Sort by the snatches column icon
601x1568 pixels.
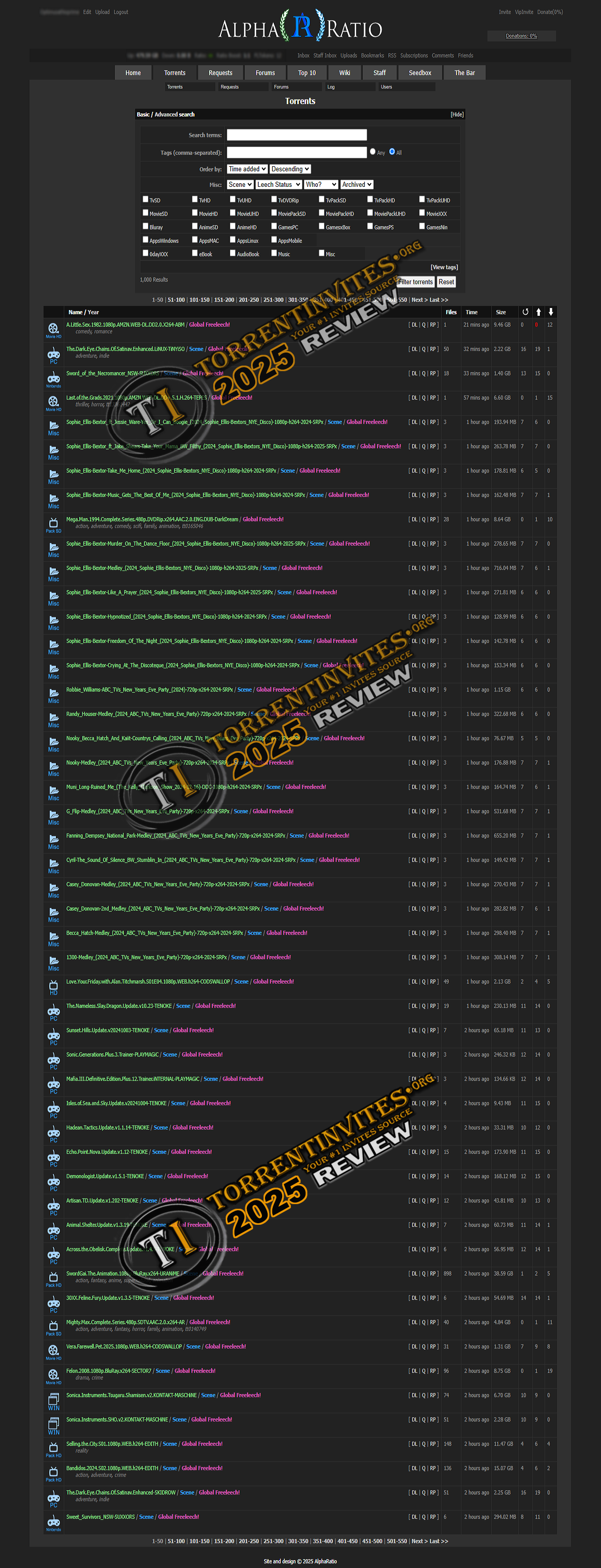[x=525, y=312]
